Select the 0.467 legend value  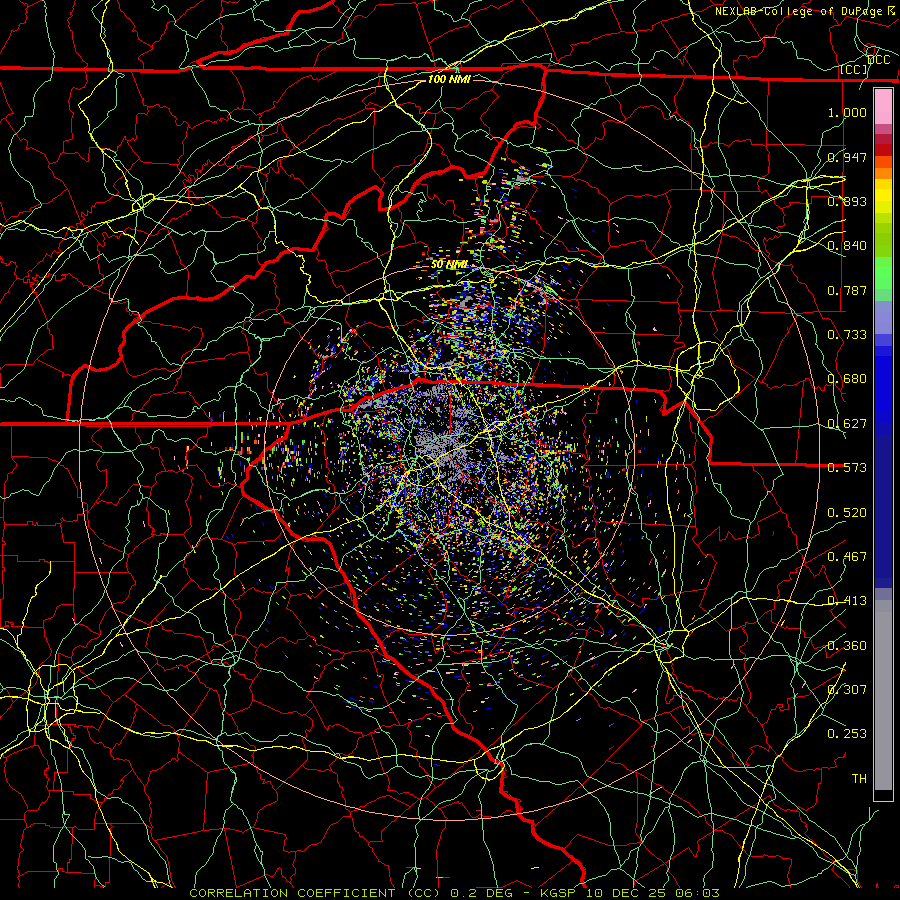pyautogui.click(x=847, y=557)
